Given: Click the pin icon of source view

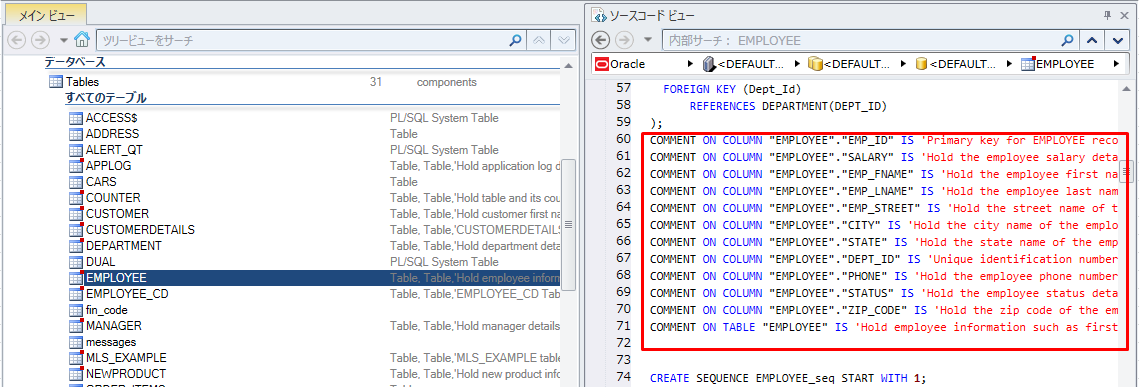Looking at the screenshot, I should [1106, 14].
